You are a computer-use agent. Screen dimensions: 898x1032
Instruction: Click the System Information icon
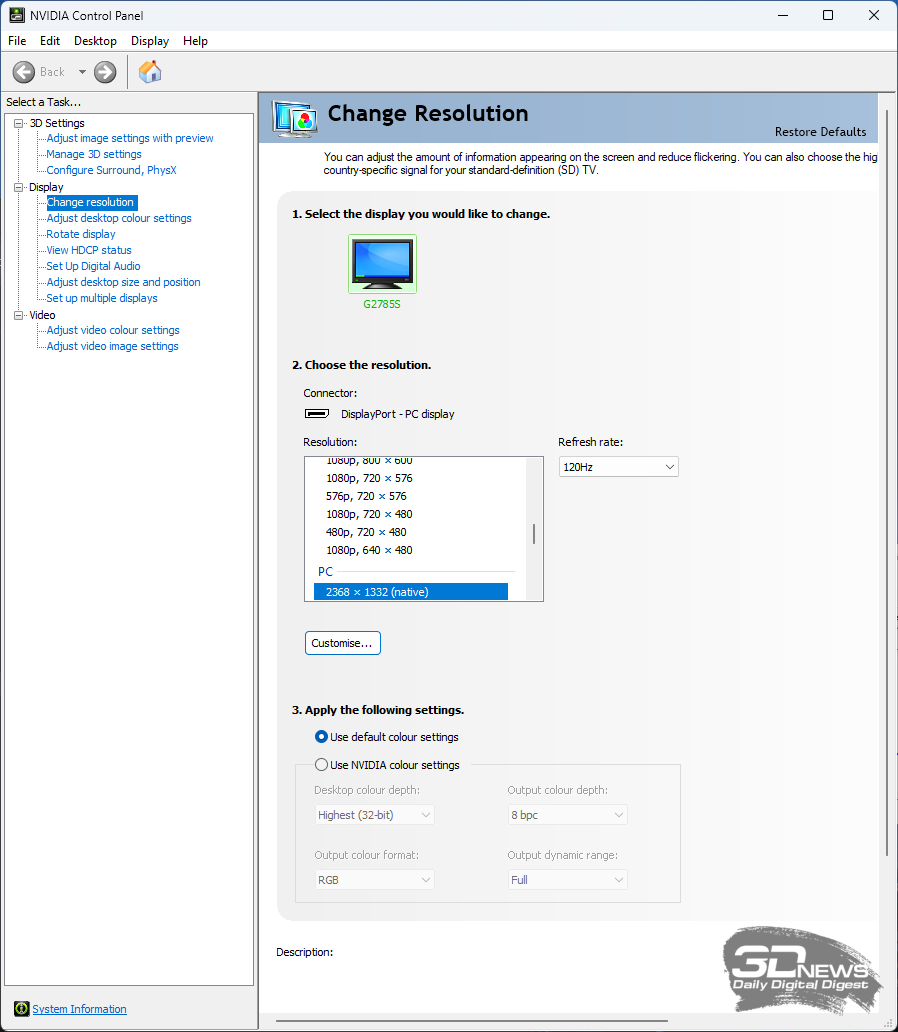click(x=21, y=1009)
